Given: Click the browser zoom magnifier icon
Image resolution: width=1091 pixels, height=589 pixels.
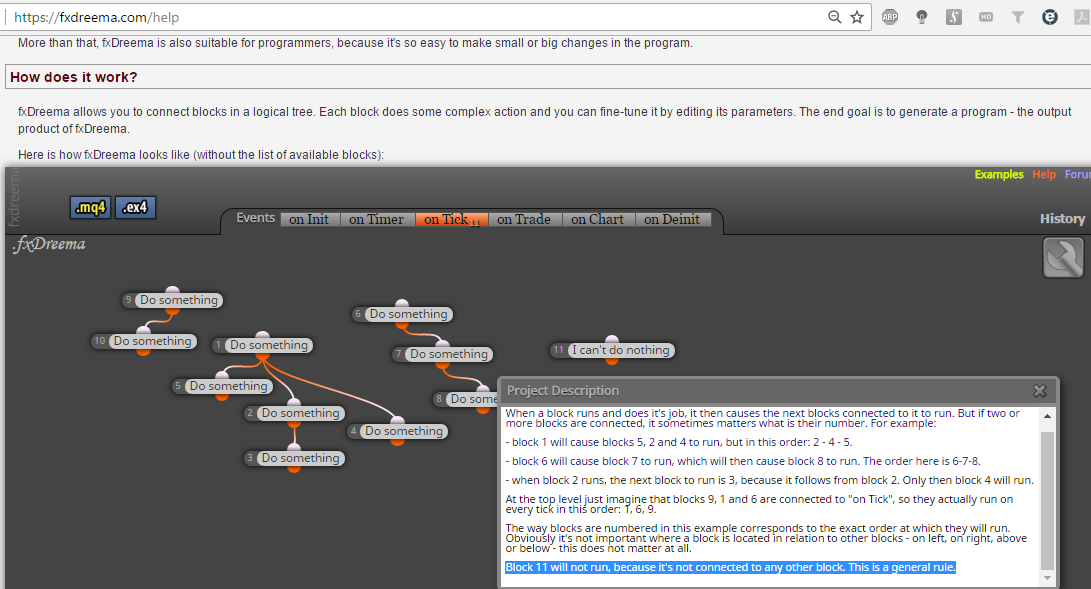Looking at the screenshot, I should click(x=834, y=17).
